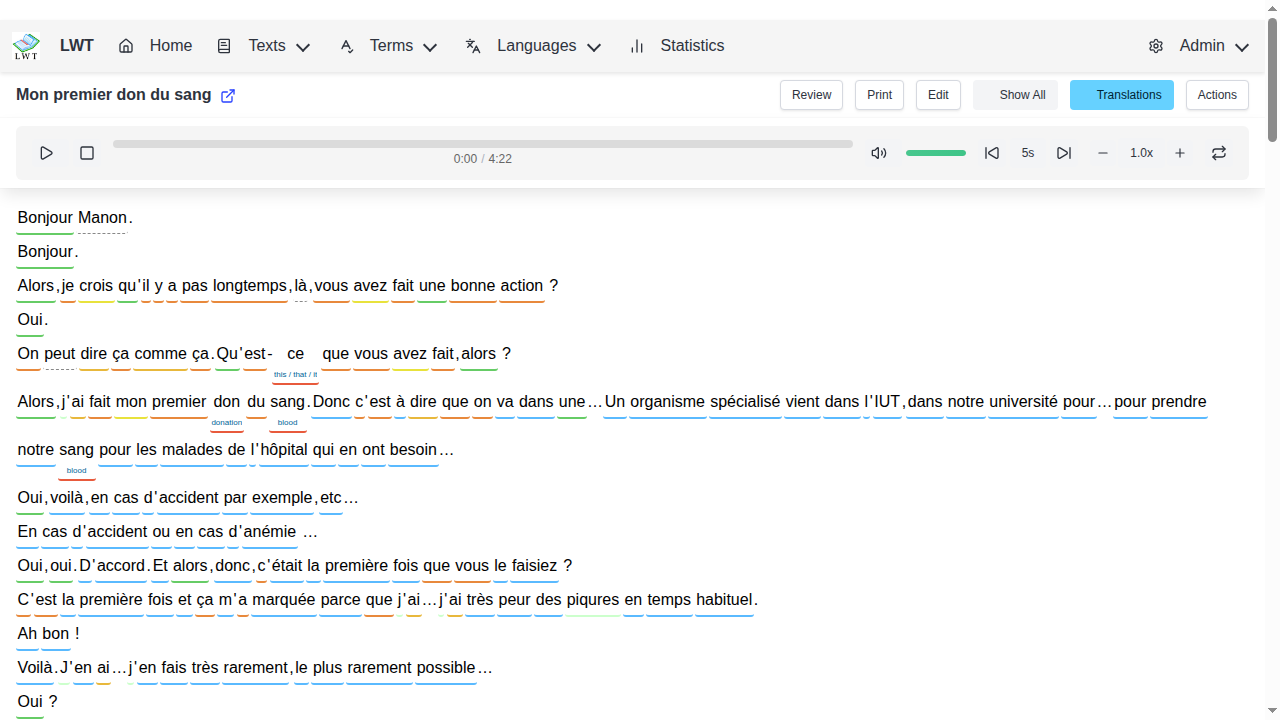Click the skip backward icon

(992, 153)
